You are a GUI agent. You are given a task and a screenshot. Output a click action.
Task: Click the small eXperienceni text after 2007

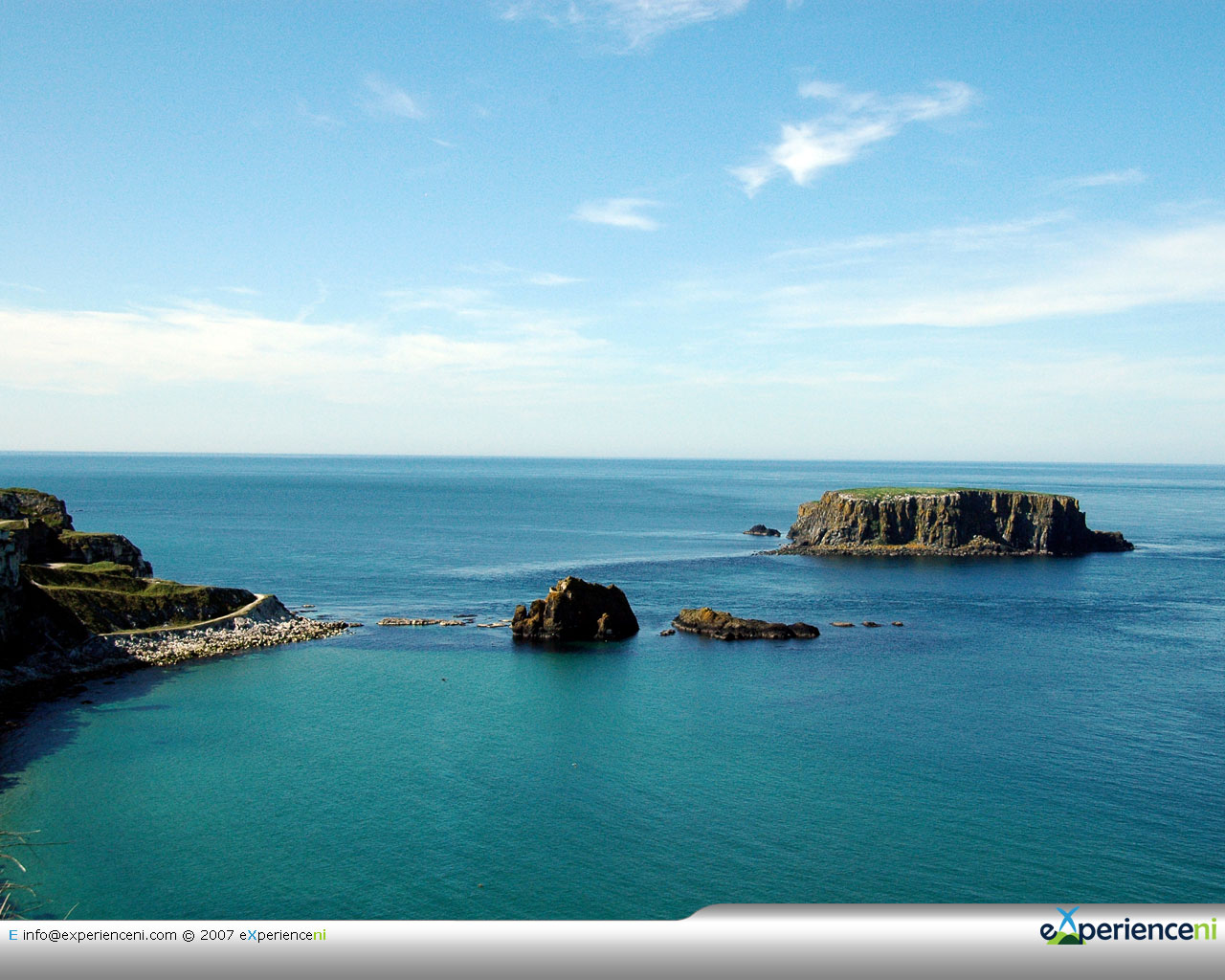click(282, 935)
